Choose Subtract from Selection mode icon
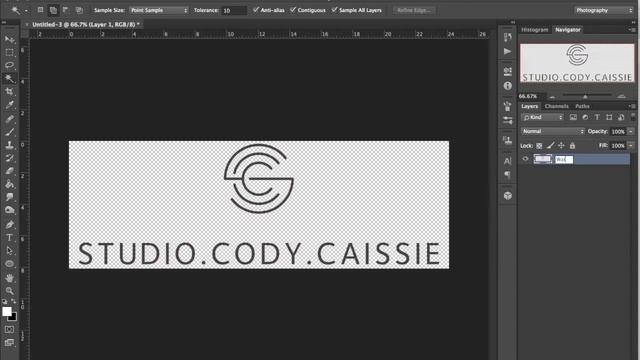 [x=66, y=10]
